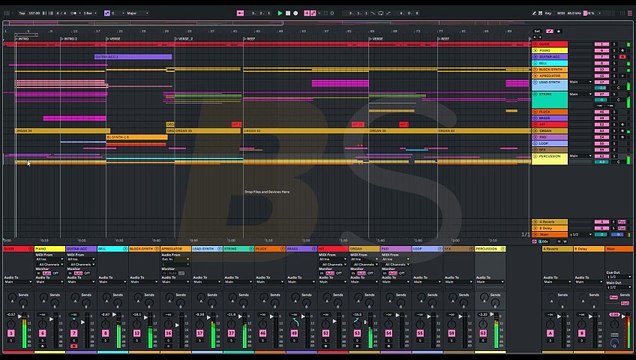Toggle the pink Follow button in transport

point(240,13)
